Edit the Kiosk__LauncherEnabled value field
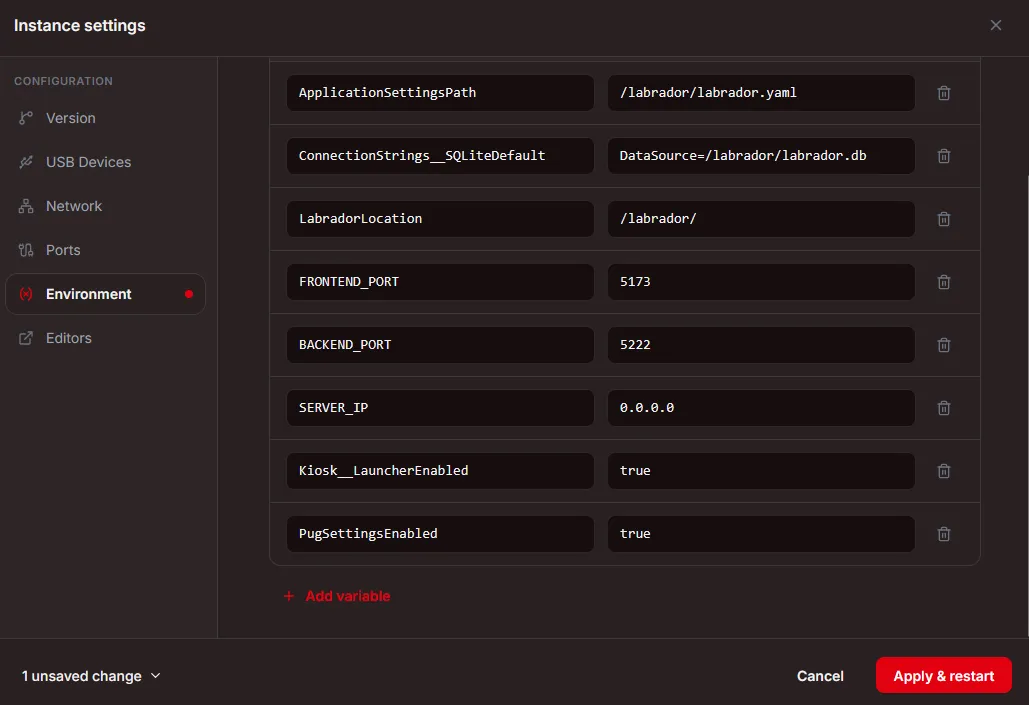Screen dimensions: 1029x705 point(761,471)
